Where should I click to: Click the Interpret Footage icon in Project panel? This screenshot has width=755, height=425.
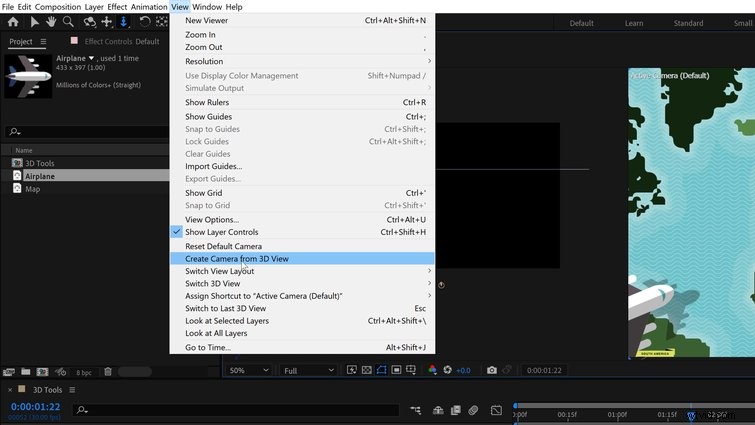pos(9,372)
